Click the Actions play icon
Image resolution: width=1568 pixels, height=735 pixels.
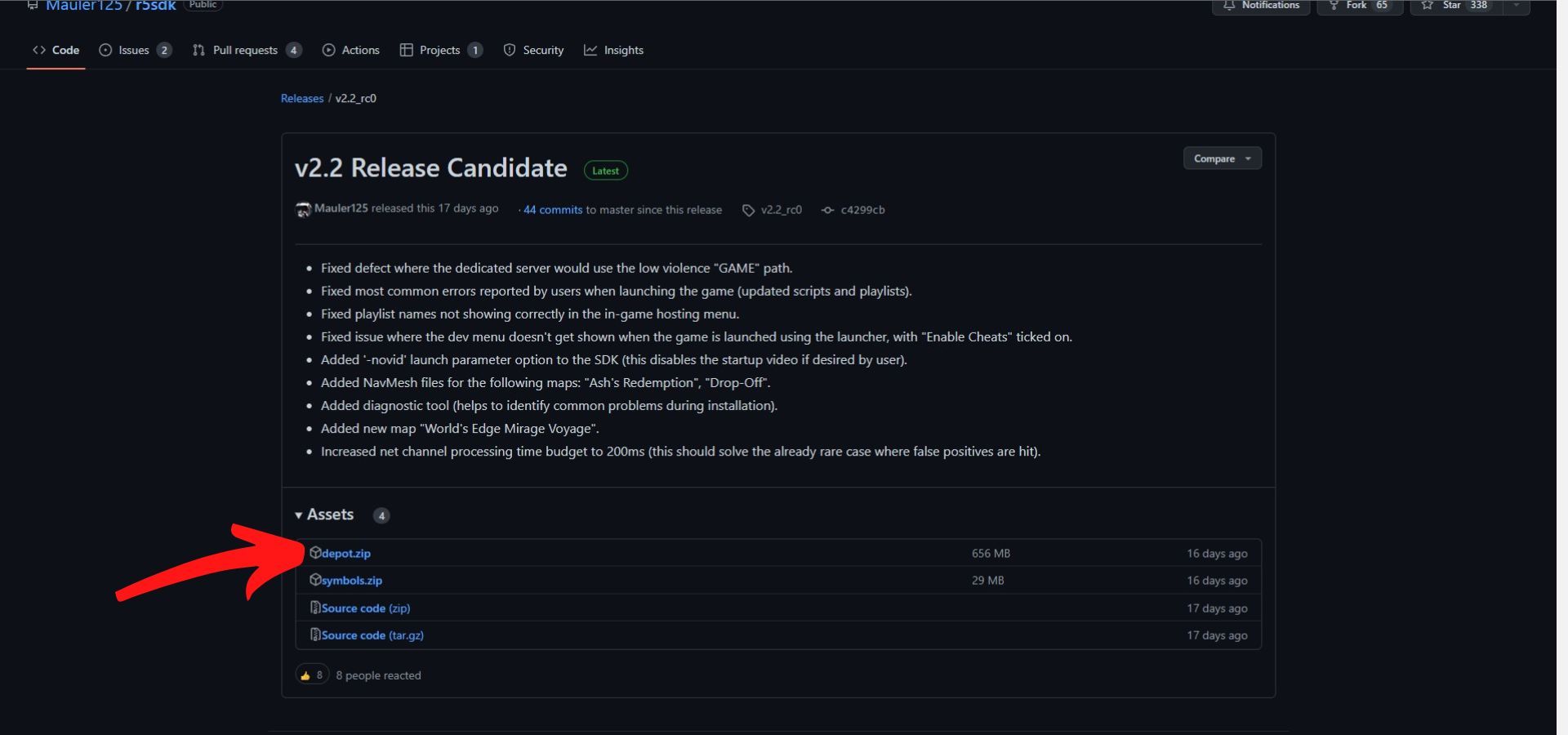coord(329,50)
